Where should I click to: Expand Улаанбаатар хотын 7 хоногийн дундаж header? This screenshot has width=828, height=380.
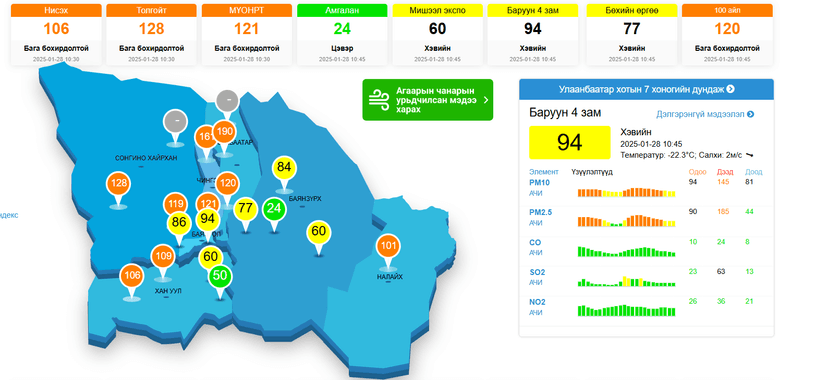[646, 89]
